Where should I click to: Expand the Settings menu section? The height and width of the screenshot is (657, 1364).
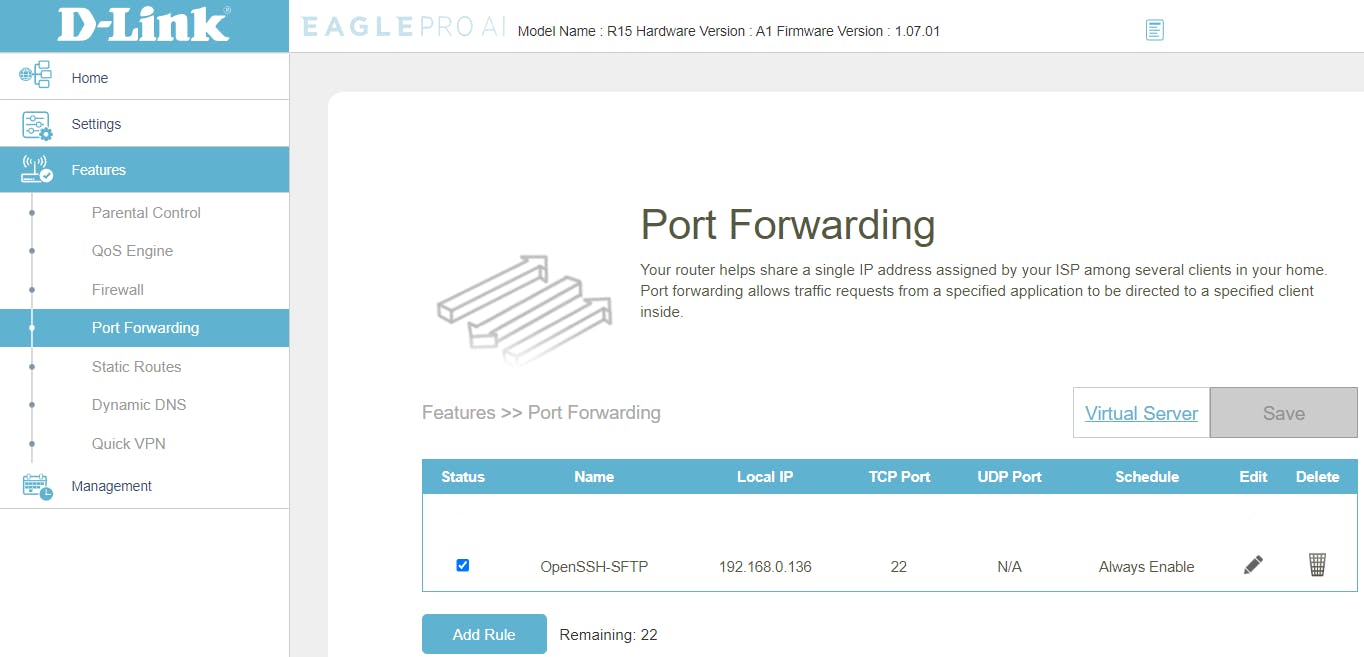[96, 124]
